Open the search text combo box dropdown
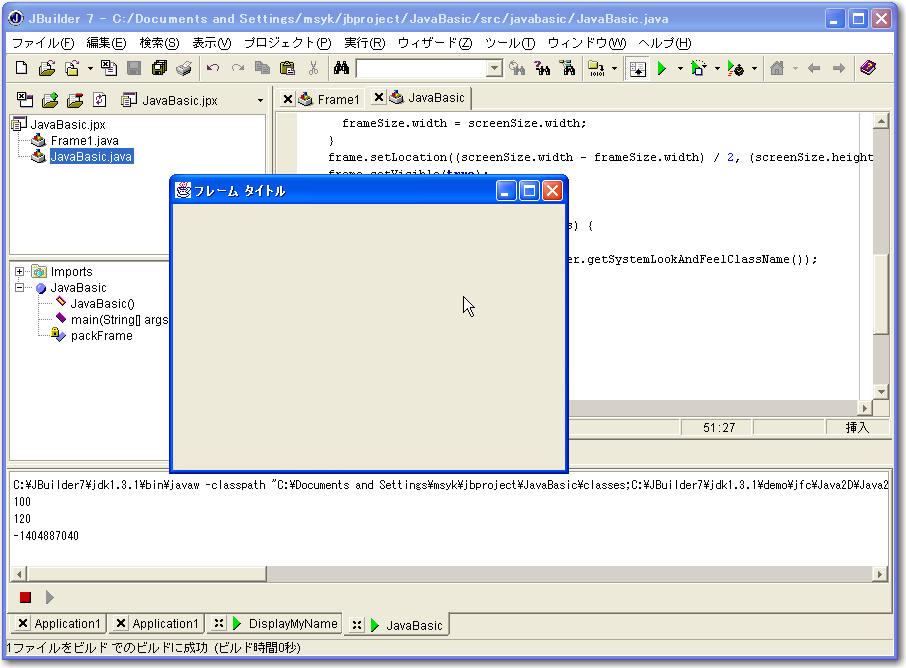 [x=494, y=68]
